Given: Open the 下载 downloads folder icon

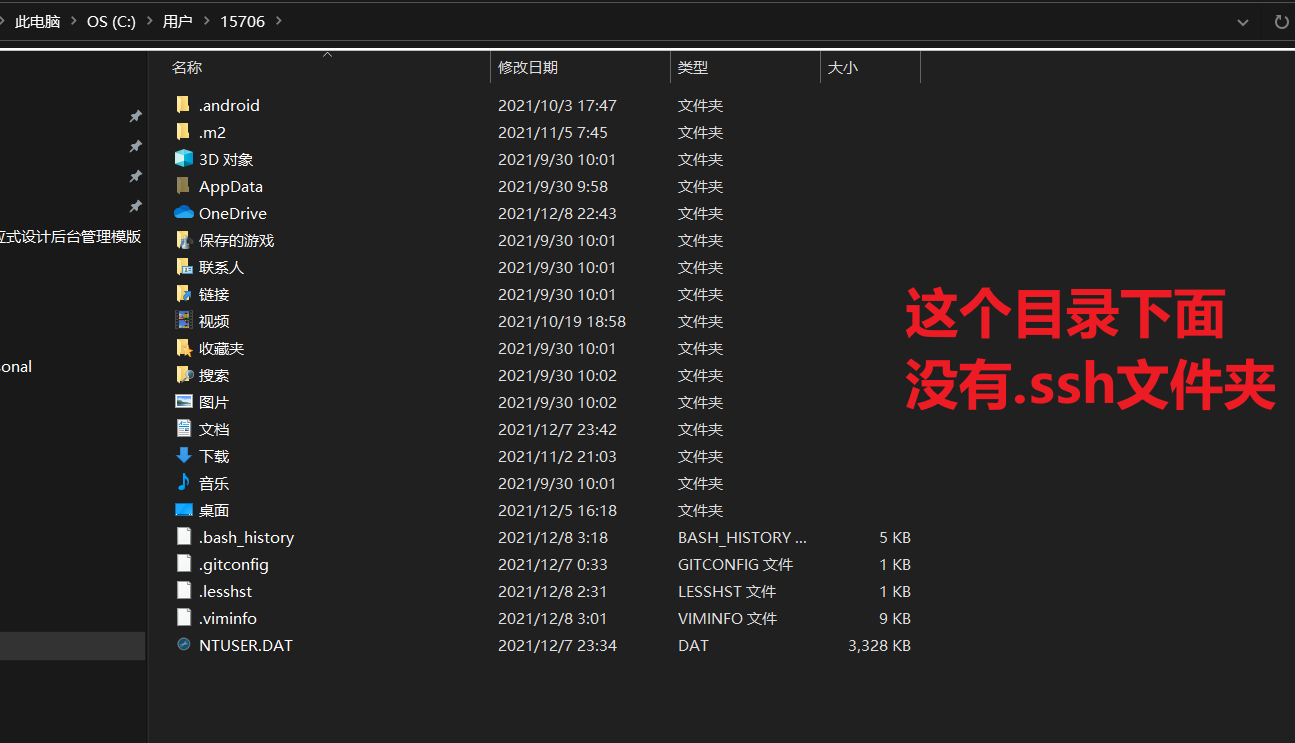Looking at the screenshot, I should (x=184, y=456).
